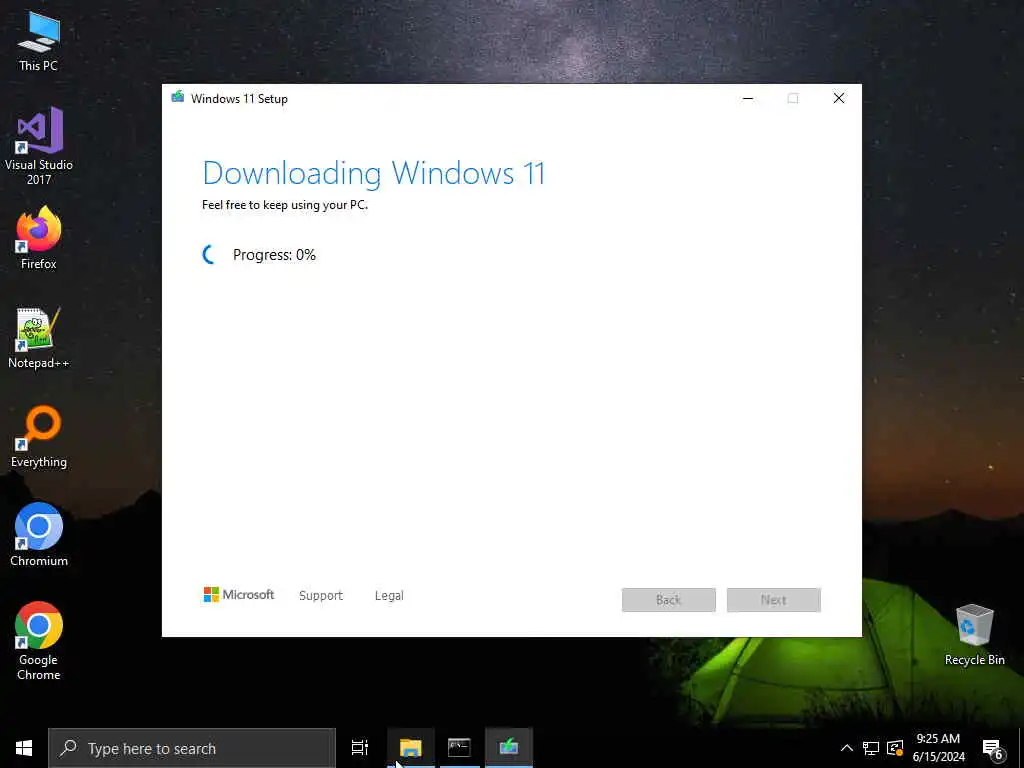Click the Type here to search box
Screen dimensions: 1024x768
(192, 748)
